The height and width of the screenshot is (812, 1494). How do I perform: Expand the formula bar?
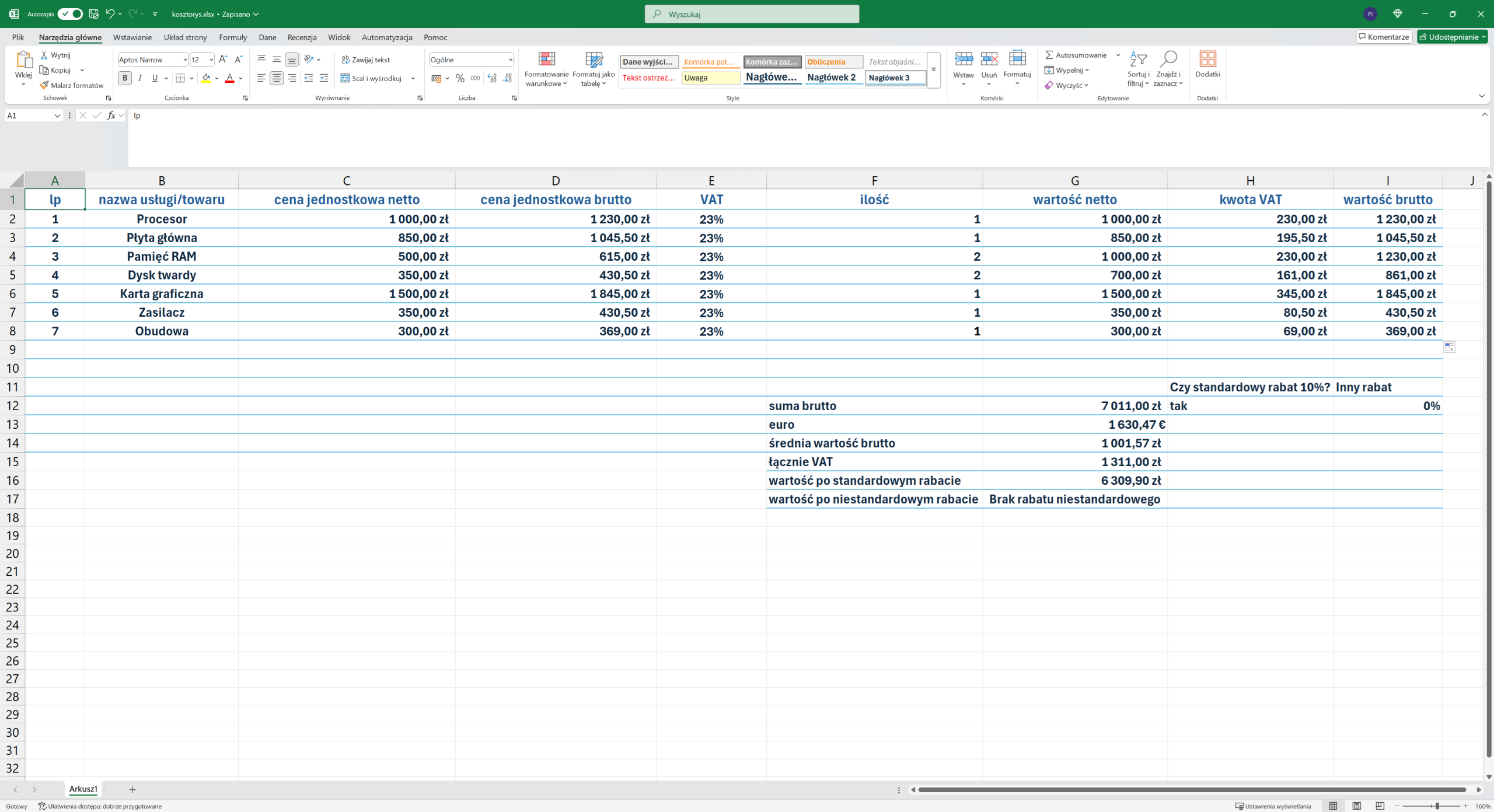1484,115
